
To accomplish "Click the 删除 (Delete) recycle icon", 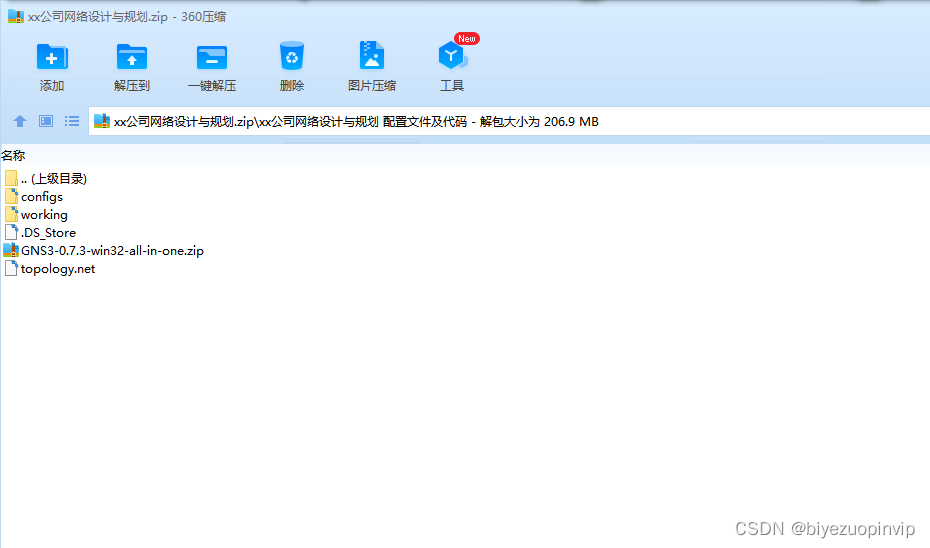I will click(292, 56).
